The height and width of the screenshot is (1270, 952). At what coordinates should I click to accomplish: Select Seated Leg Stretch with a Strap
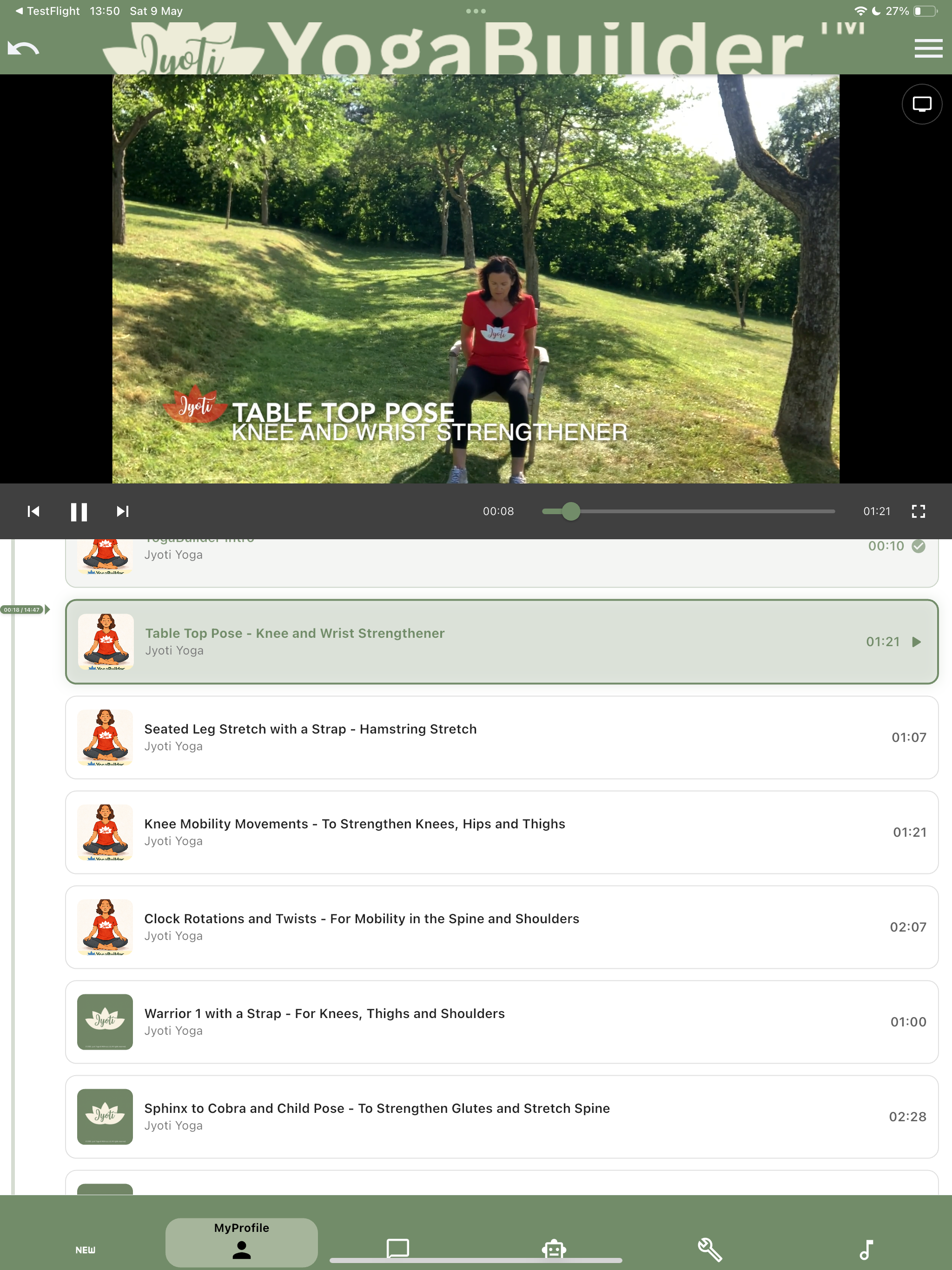click(x=502, y=737)
